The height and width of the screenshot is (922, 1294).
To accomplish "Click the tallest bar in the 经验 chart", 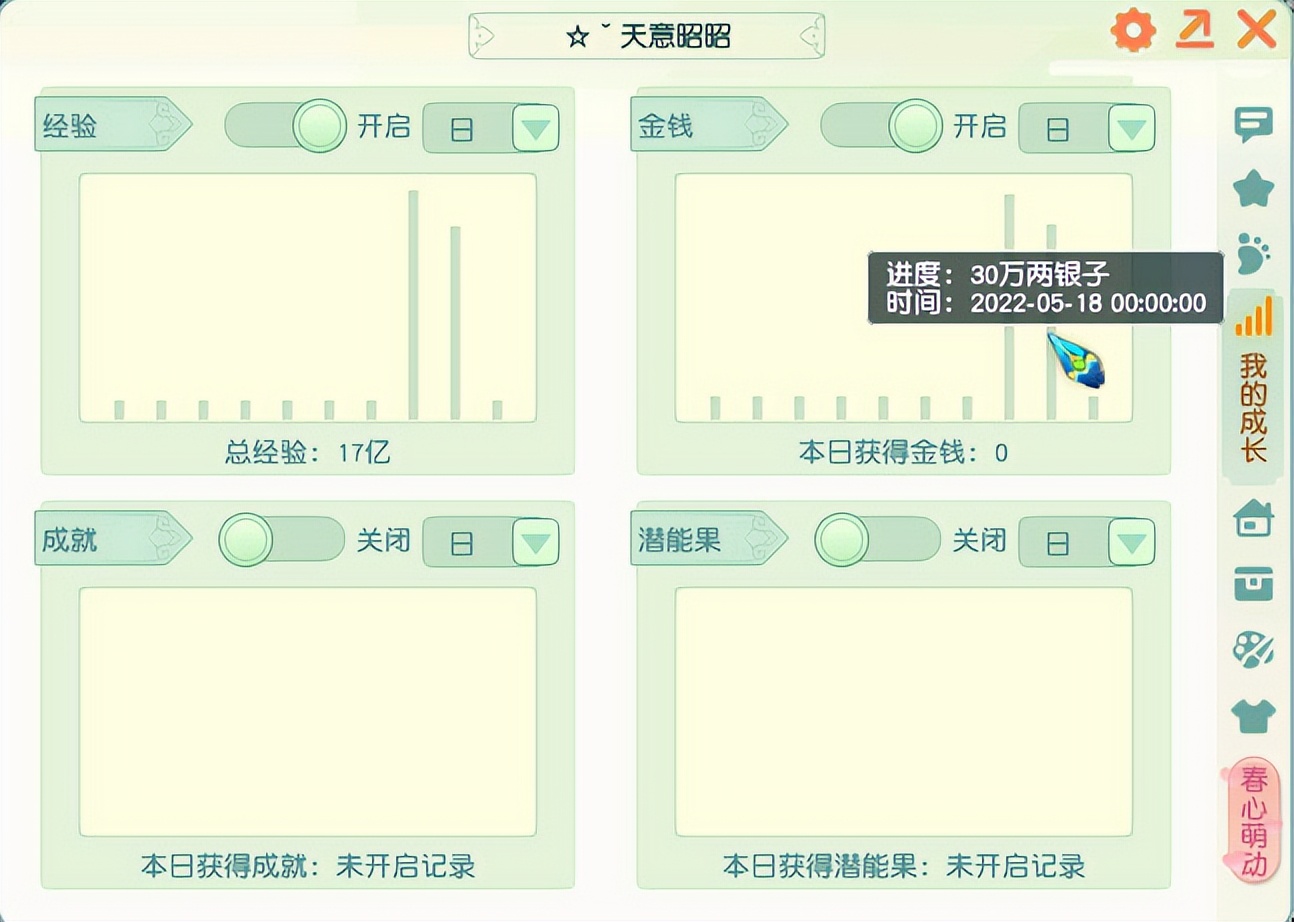I will click(415, 300).
